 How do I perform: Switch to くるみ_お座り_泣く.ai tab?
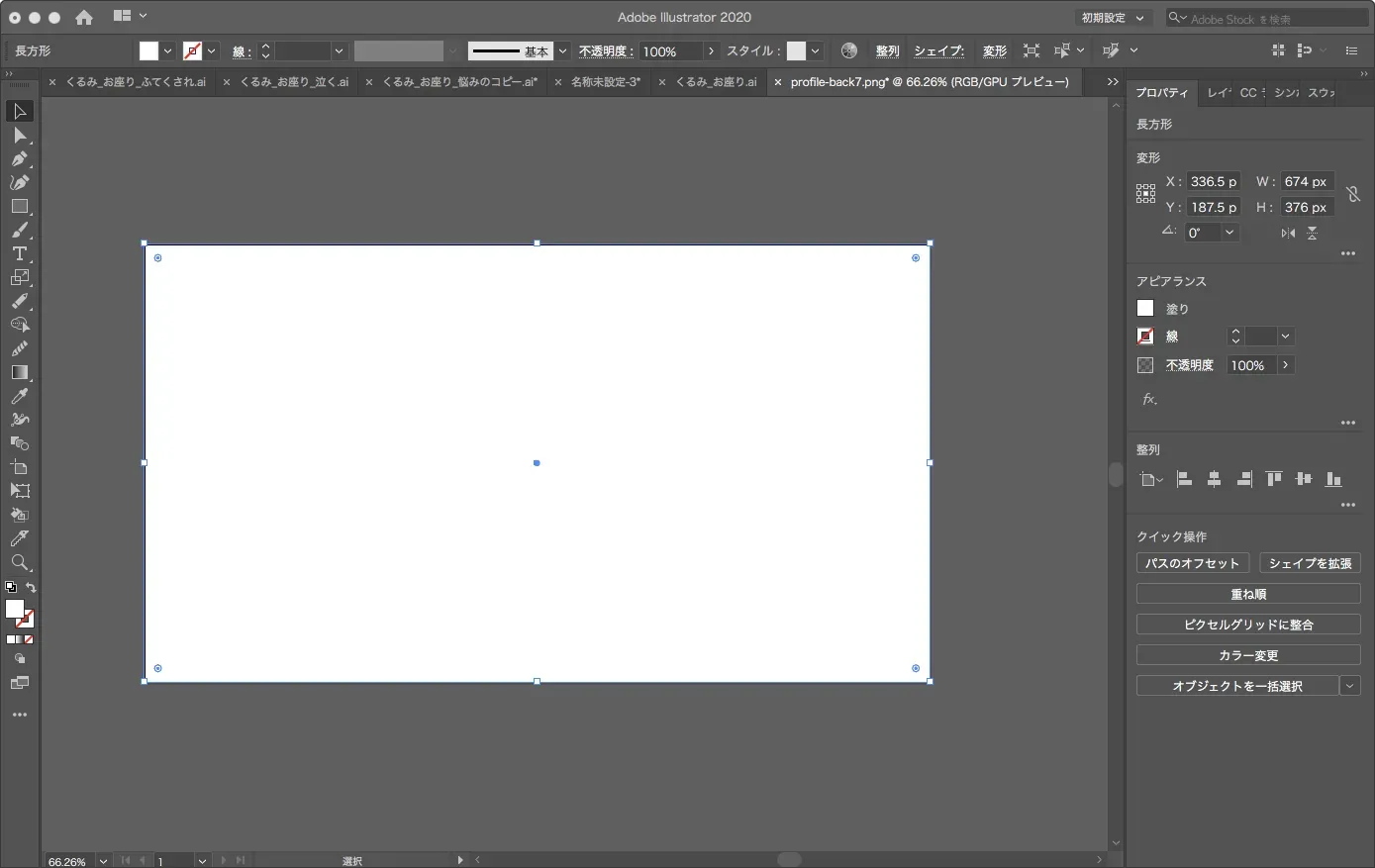[294, 82]
